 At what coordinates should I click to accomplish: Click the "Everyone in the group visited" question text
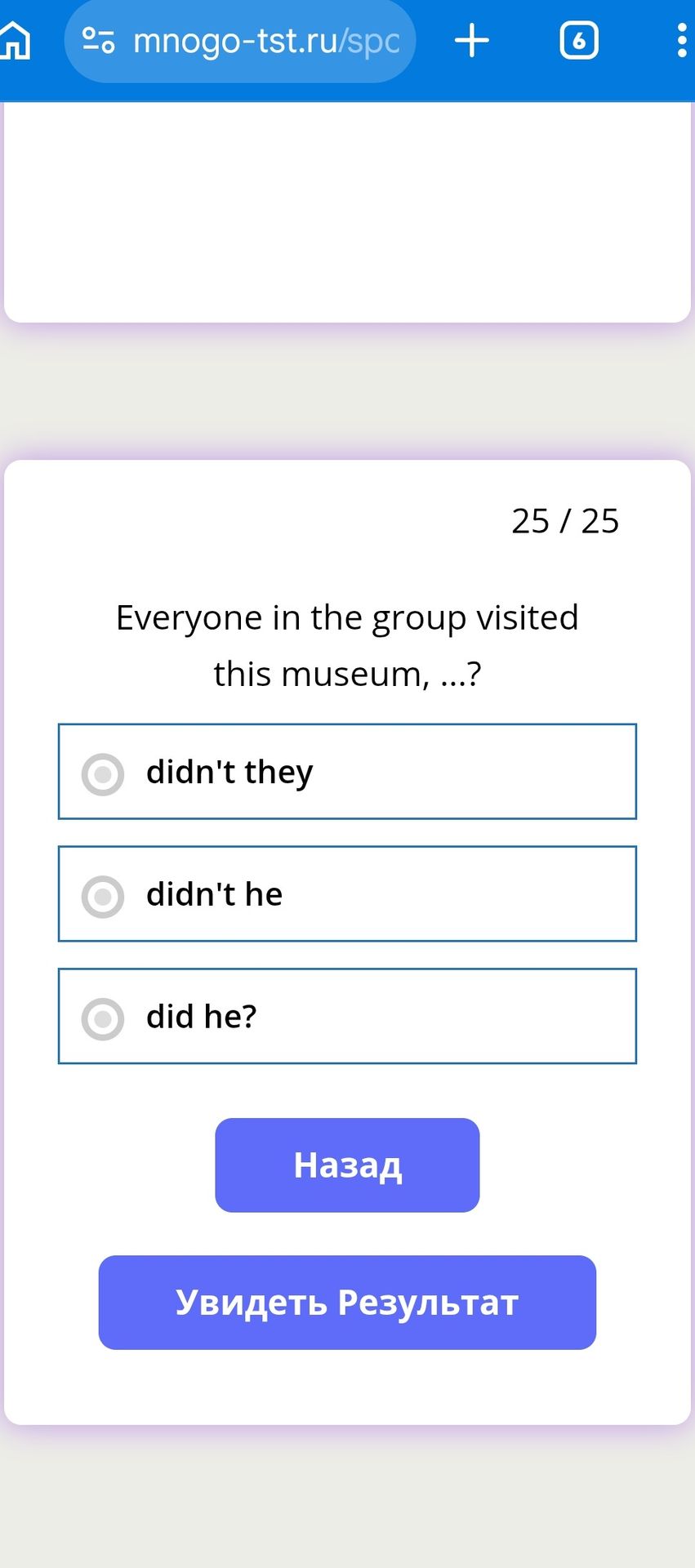pyautogui.click(x=347, y=617)
